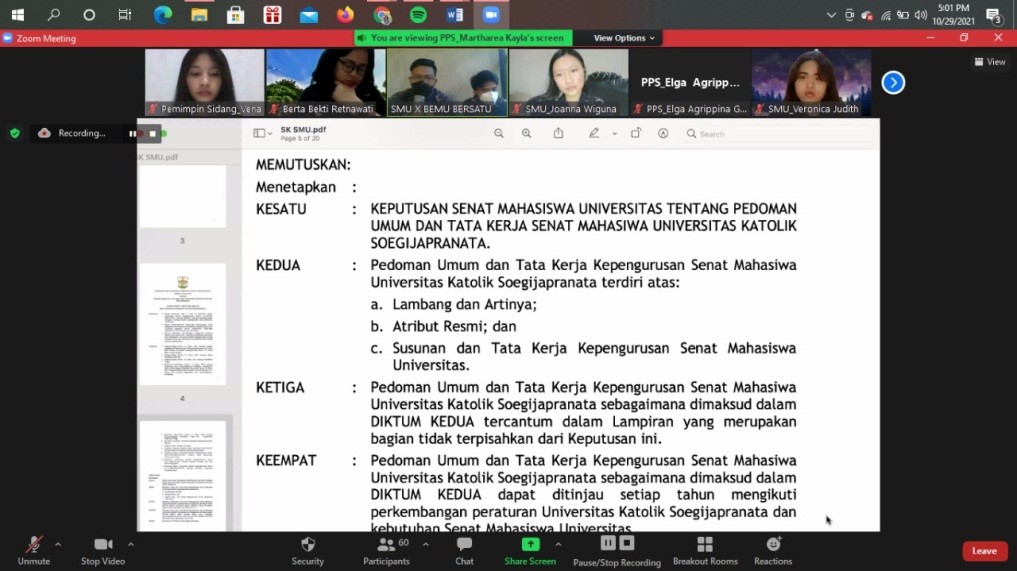Viewport: 1017px width, 571px height.
Task: Unmute the microphone in Zoom
Action: (x=34, y=551)
